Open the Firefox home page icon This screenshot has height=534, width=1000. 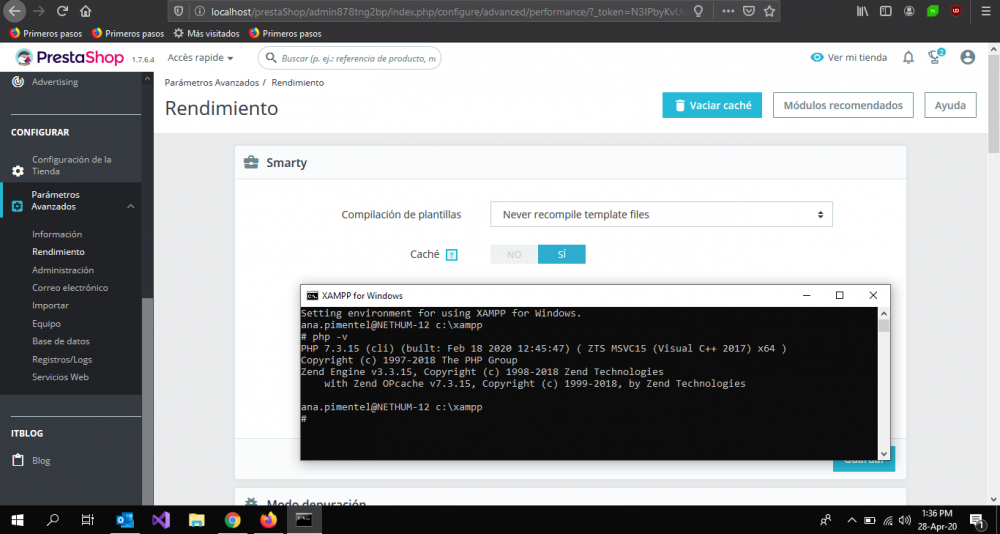[x=85, y=11]
